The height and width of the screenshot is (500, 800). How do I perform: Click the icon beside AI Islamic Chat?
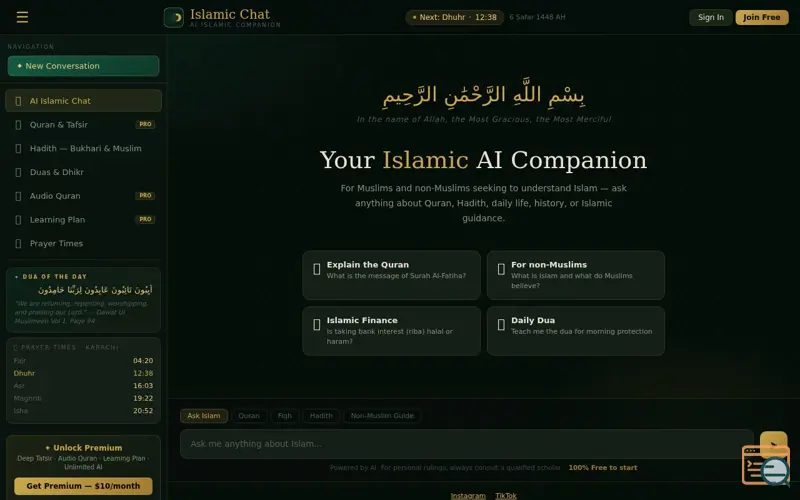pyautogui.click(x=18, y=101)
